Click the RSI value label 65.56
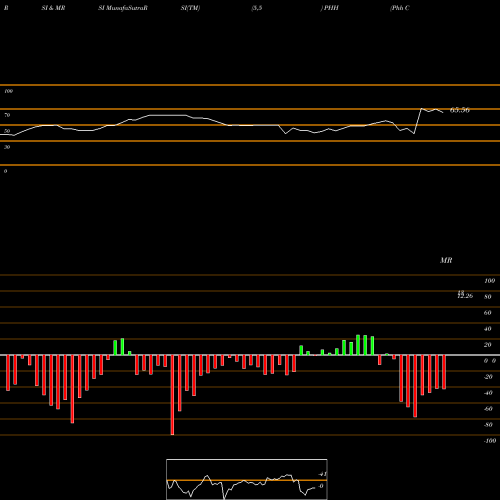The height and width of the screenshot is (500, 500). [460, 110]
